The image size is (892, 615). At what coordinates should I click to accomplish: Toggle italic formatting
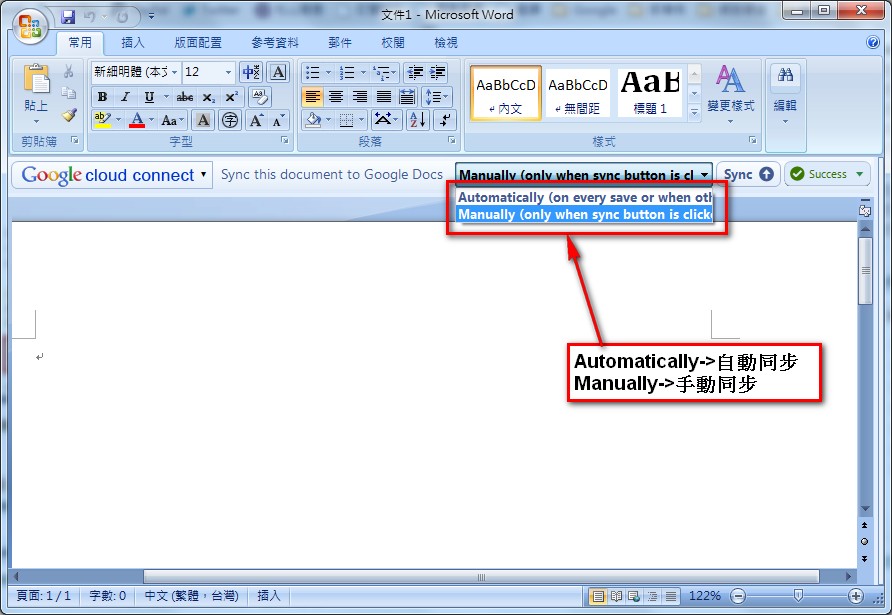(x=125, y=97)
